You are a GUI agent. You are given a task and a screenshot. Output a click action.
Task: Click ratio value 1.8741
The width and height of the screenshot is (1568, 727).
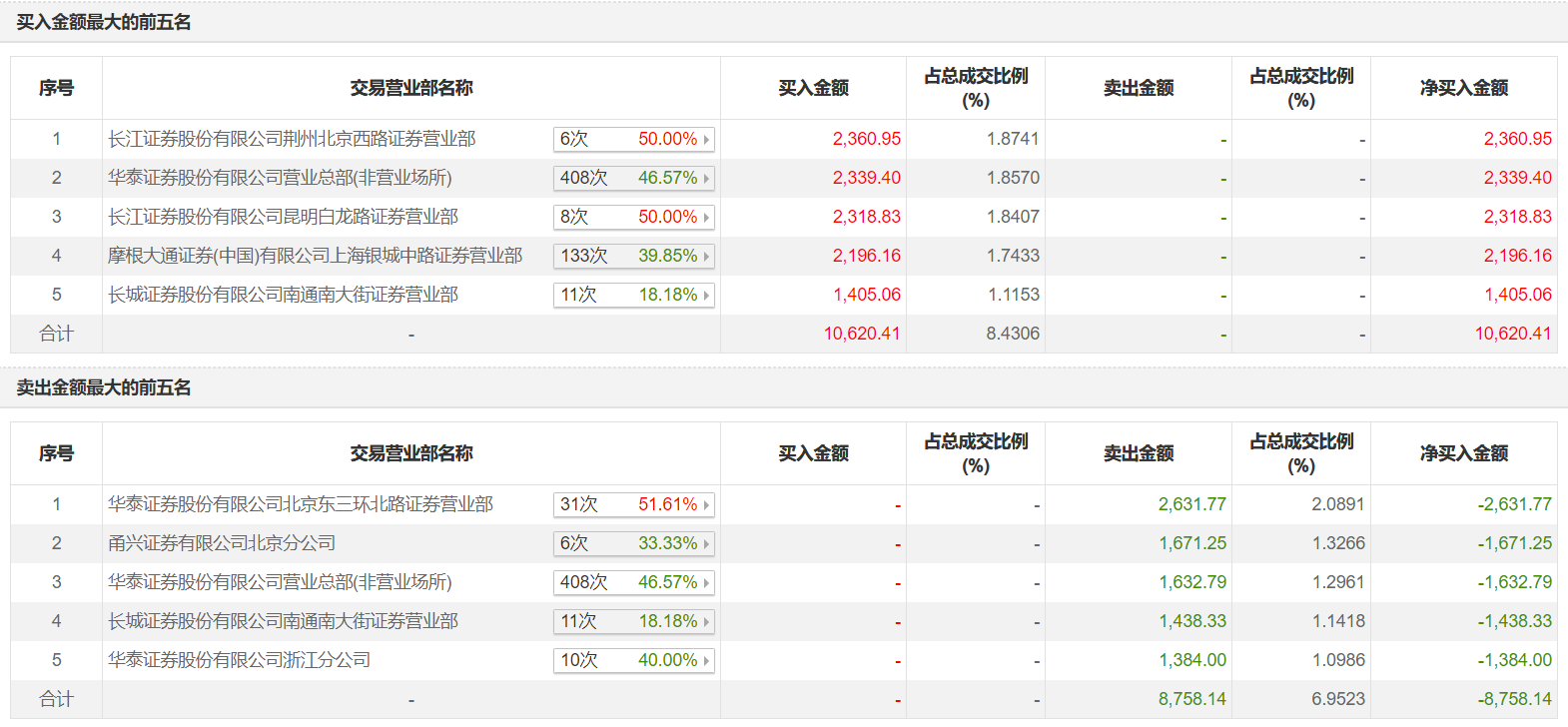pyautogui.click(x=1013, y=139)
